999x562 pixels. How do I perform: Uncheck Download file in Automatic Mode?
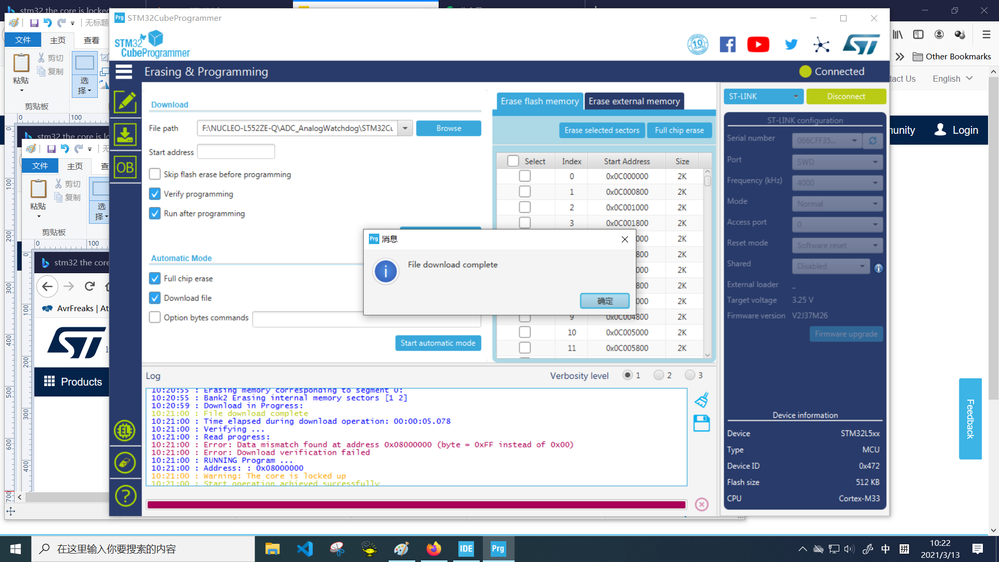pos(155,298)
